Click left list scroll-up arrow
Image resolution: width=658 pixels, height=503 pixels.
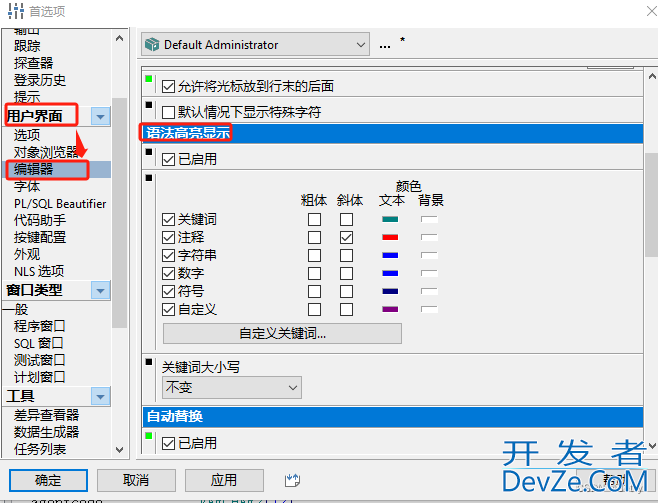point(120,39)
